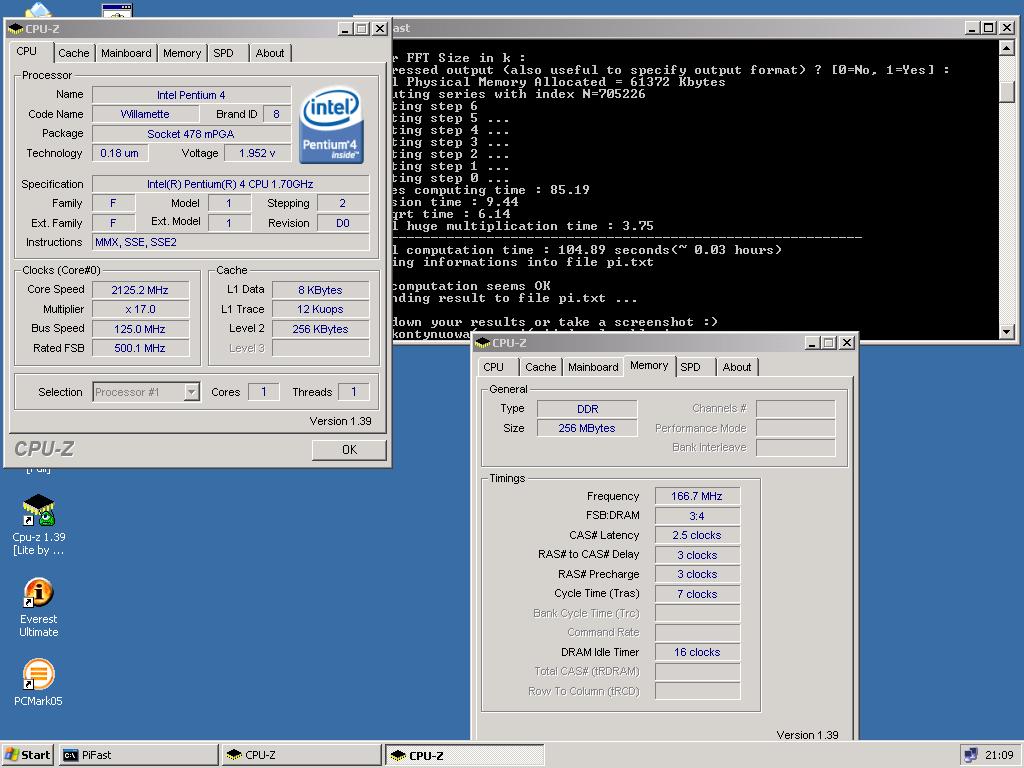This screenshot has height=768, width=1024.
Task: Click the Specification field Pentium 4 1.70GHz
Action: 231,184
